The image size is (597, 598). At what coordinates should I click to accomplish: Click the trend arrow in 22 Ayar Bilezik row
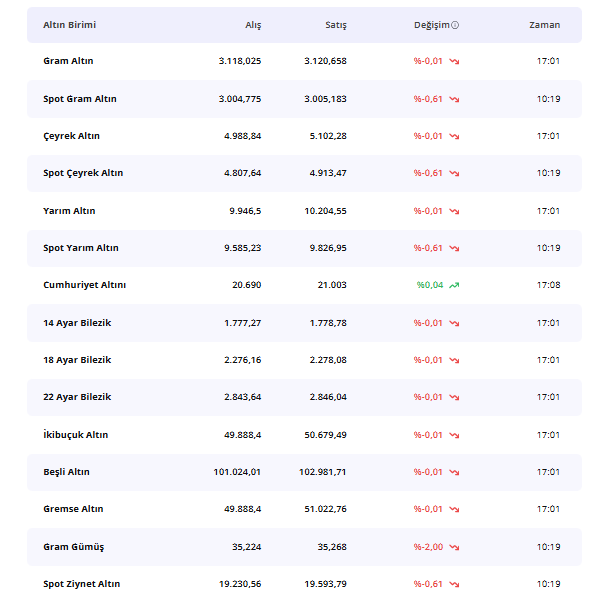click(454, 397)
